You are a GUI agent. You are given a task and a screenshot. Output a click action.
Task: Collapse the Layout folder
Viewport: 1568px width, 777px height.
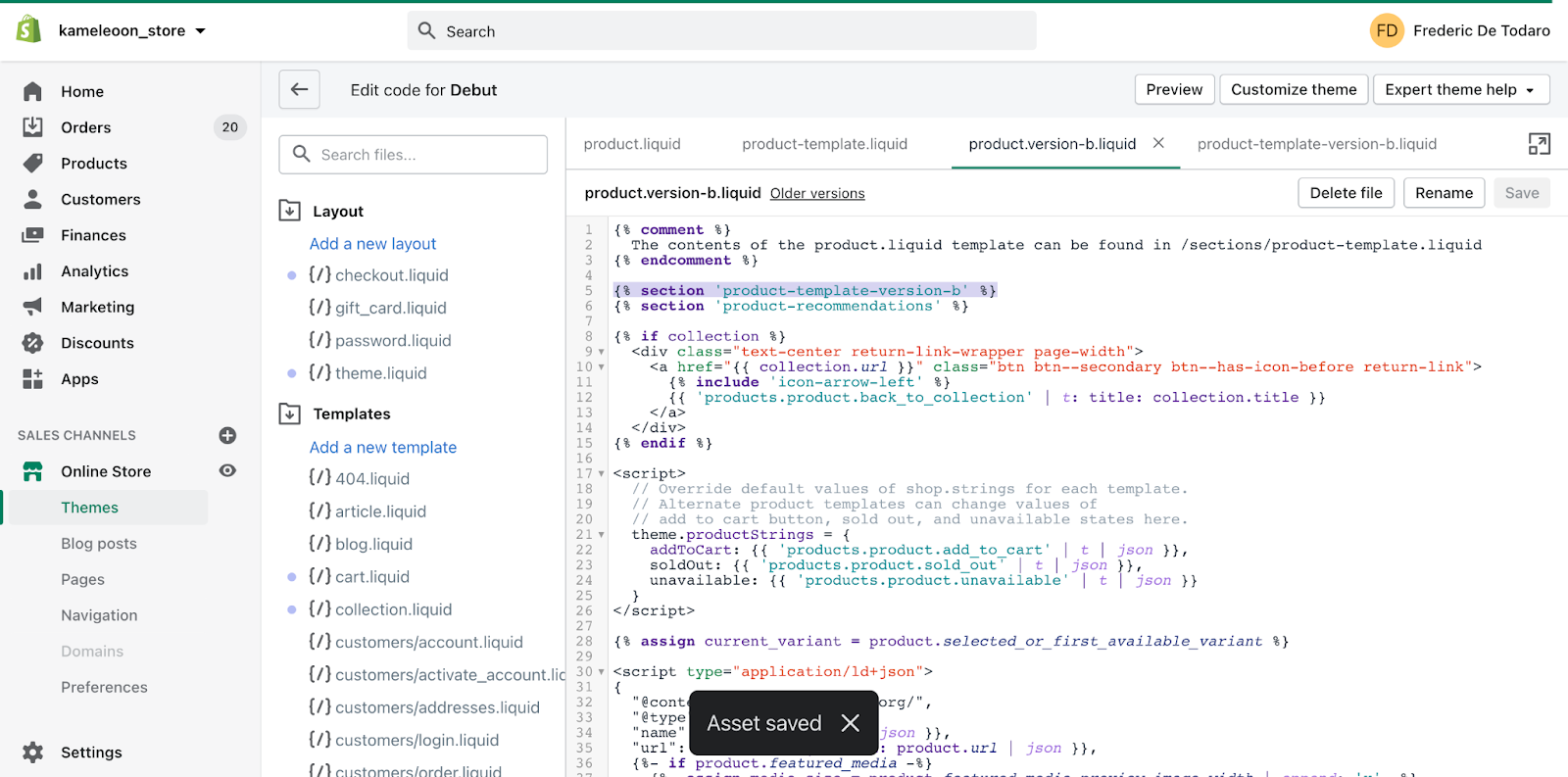(x=290, y=211)
